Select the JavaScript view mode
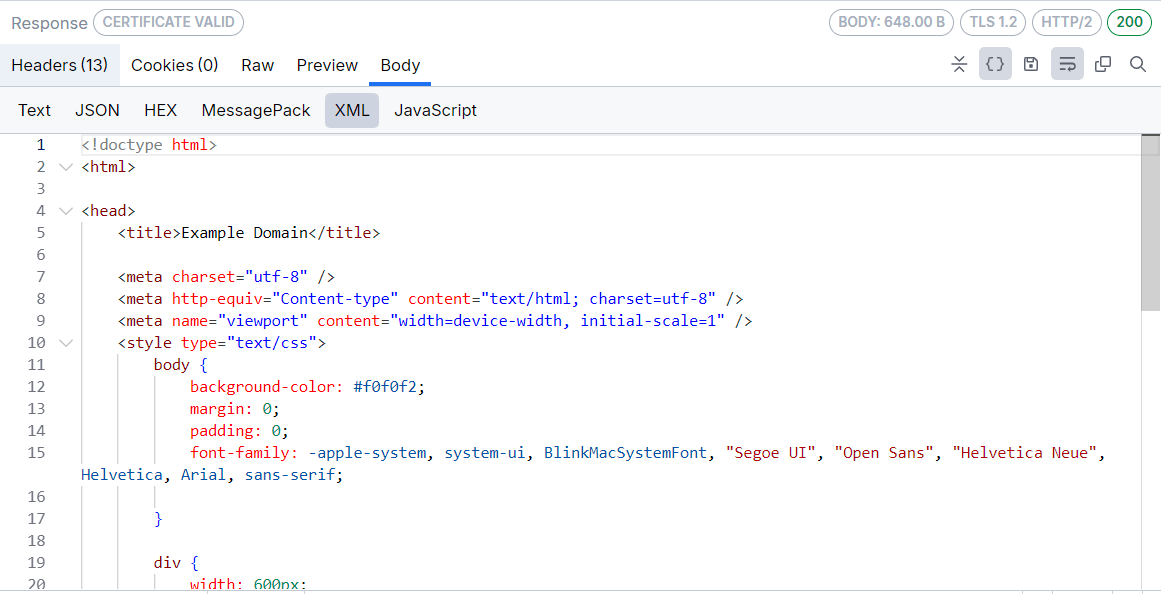This screenshot has height=594, width=1161. tap(435, 110)
